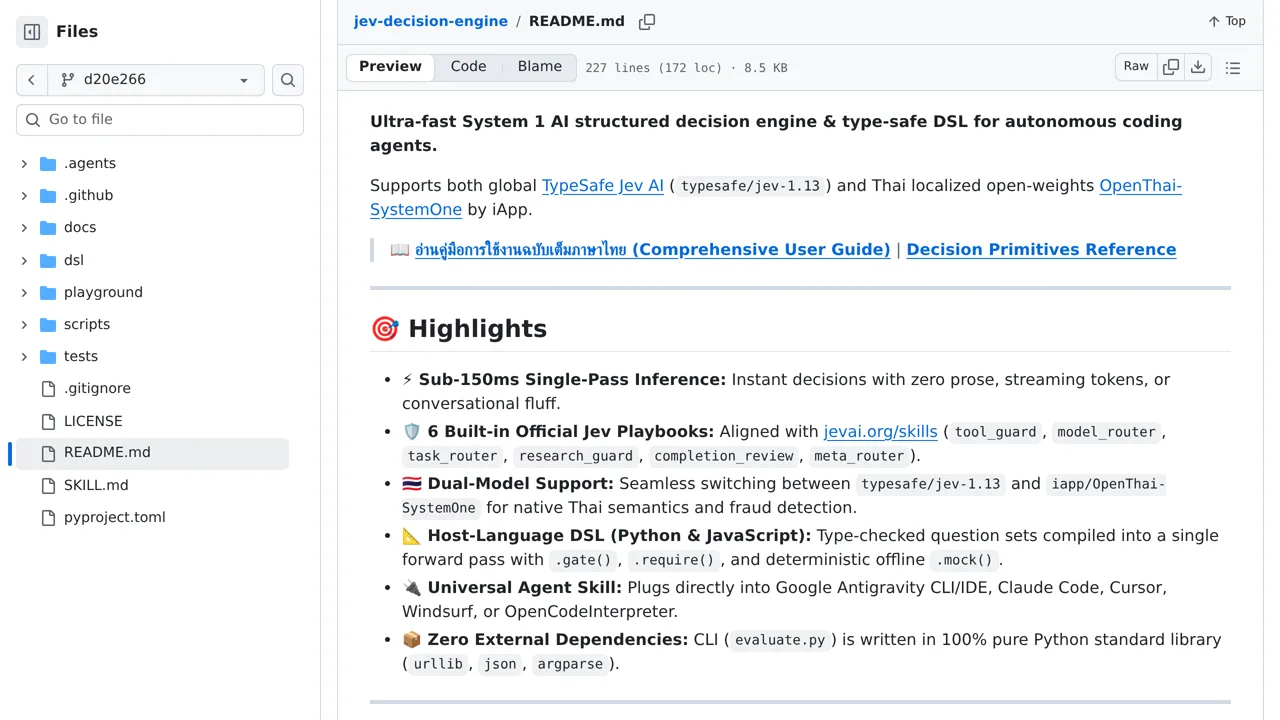Click the .agents folder icon

pyautogui.click(x=48, y=164)
